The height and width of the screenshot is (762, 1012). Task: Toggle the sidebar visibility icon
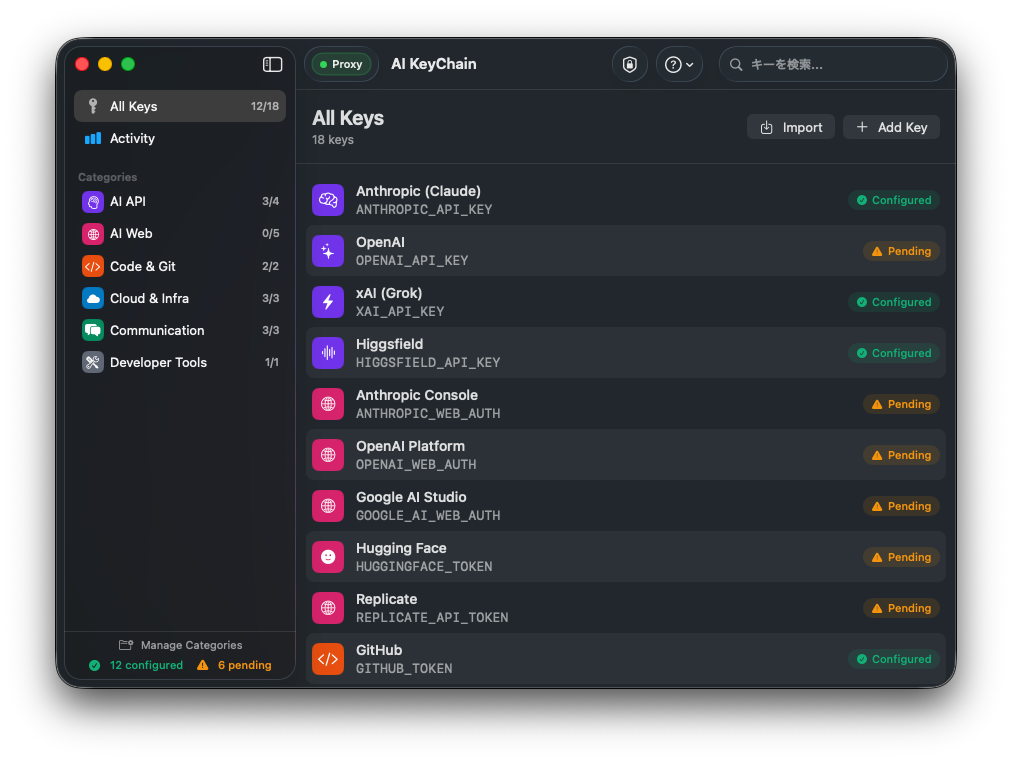272,64
